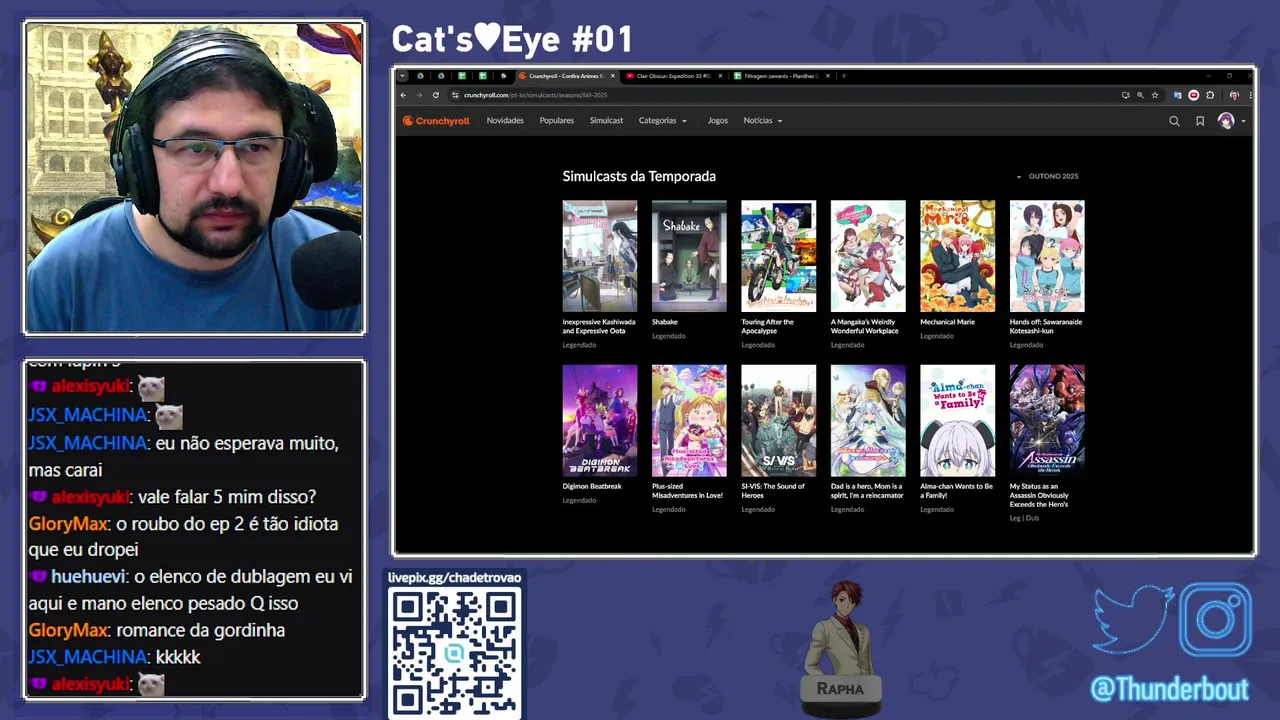The image size is (1280, 720).
Task: Open the Outono 2025 season dropdown
Action: (1047, 177)
